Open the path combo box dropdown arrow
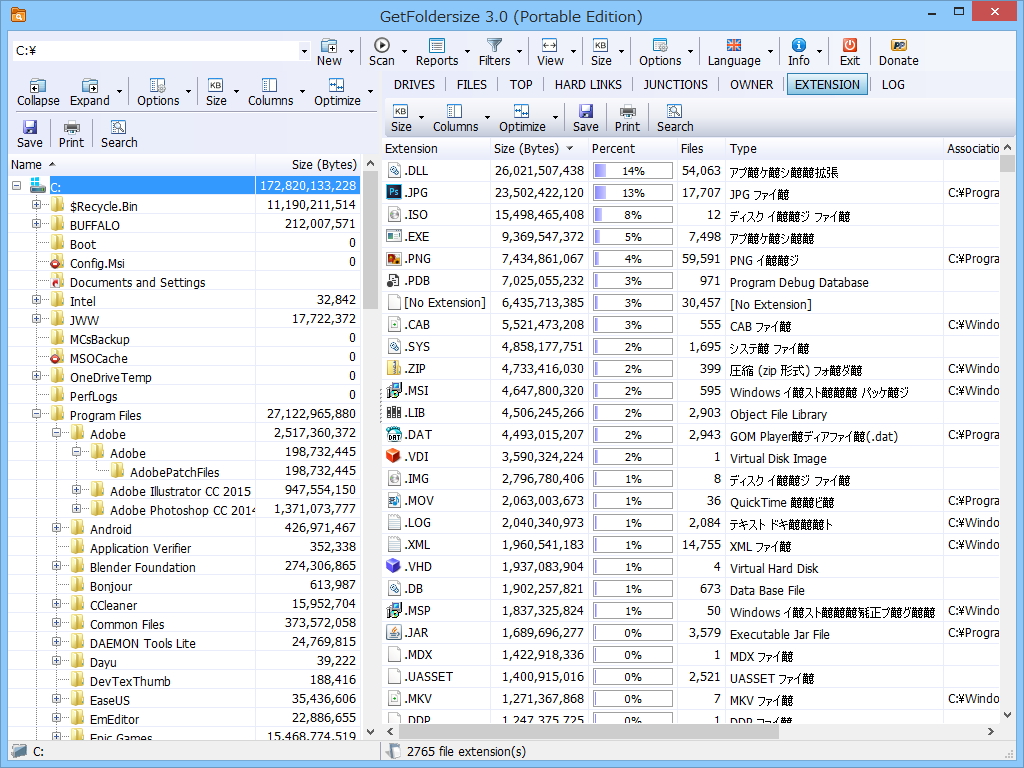The width and height of the screenshot is (1024, 768). pyautogui.click(x=304, y=51)
